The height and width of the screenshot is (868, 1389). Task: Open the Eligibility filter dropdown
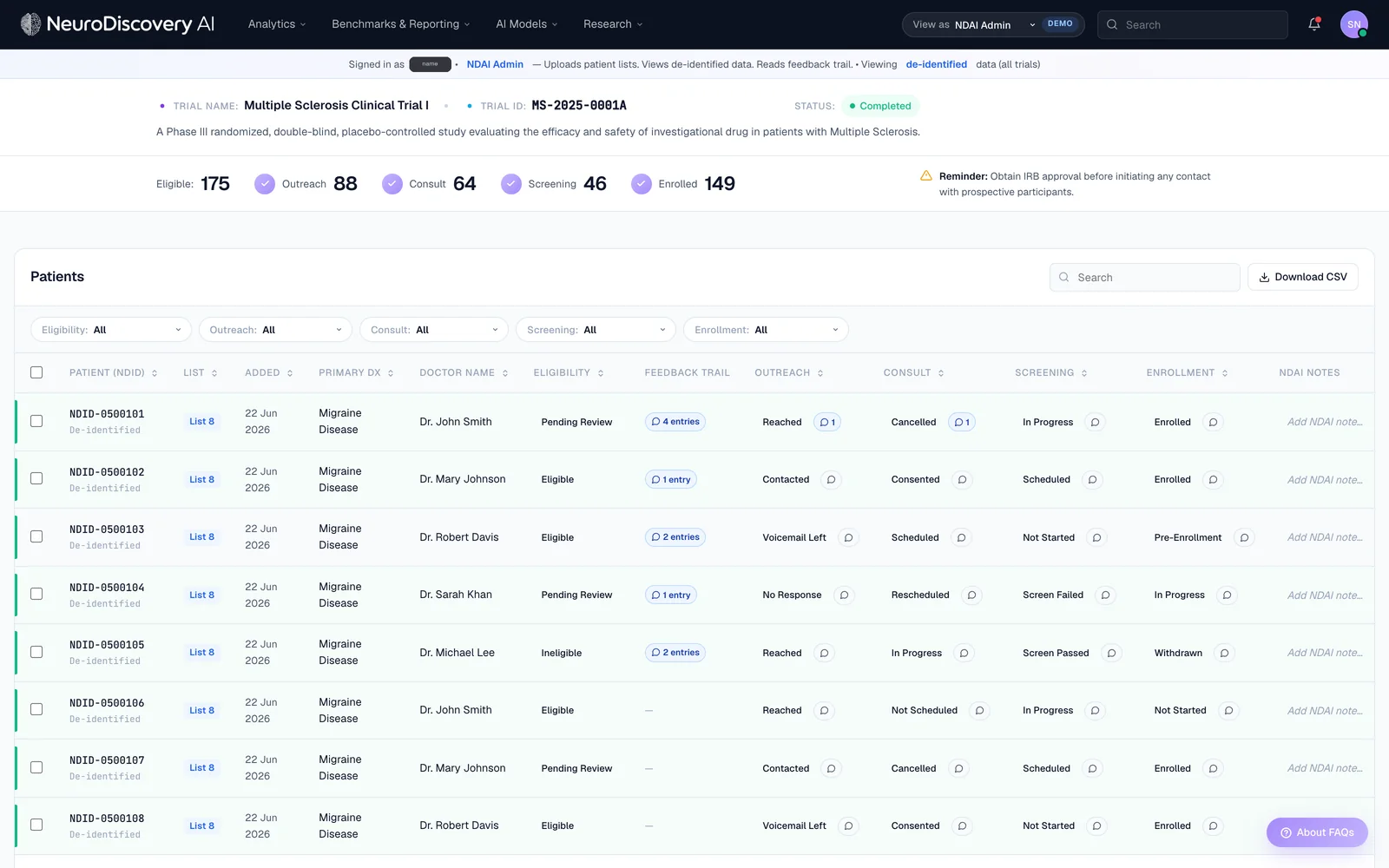[x=111, y=330]
